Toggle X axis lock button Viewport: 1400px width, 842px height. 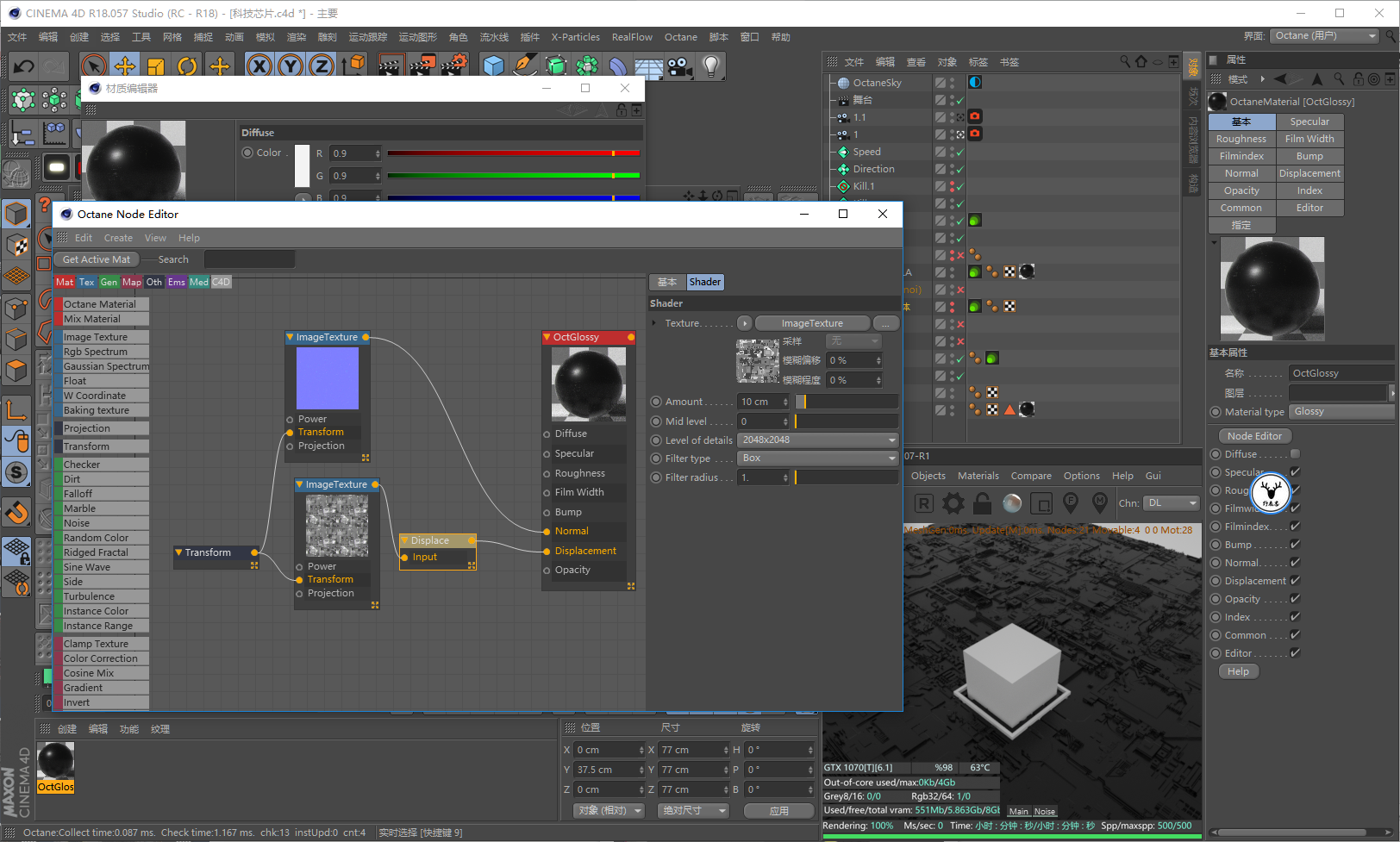click(259, 66)
